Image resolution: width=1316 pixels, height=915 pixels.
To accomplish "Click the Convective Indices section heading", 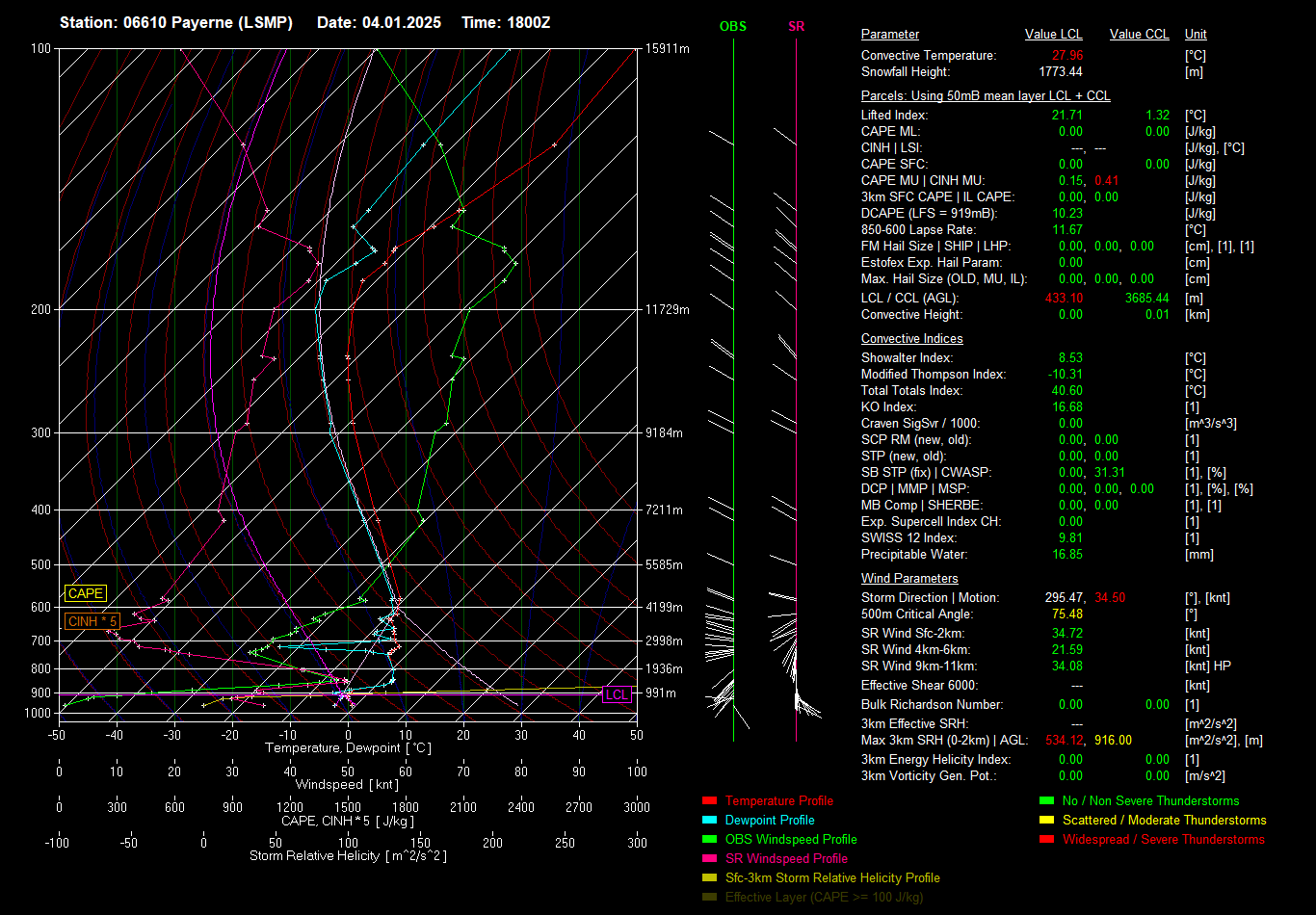I will 912,339.
